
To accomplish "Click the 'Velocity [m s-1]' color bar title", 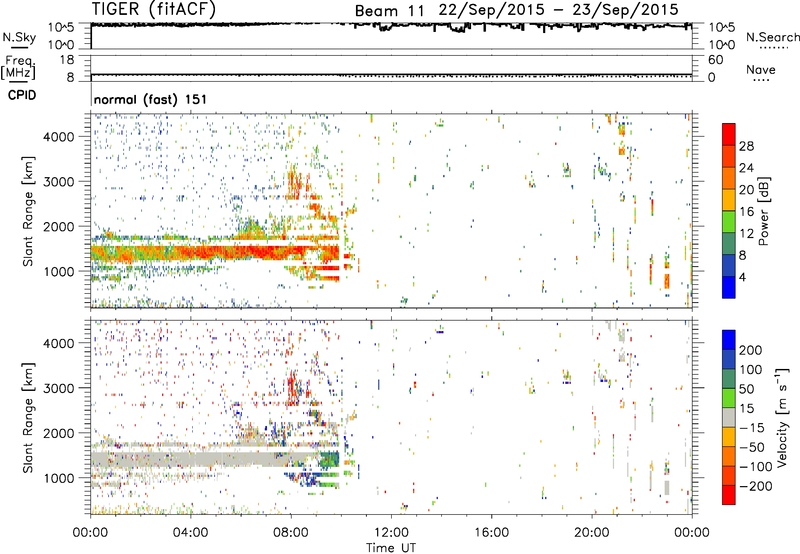I will coord(782,417).
